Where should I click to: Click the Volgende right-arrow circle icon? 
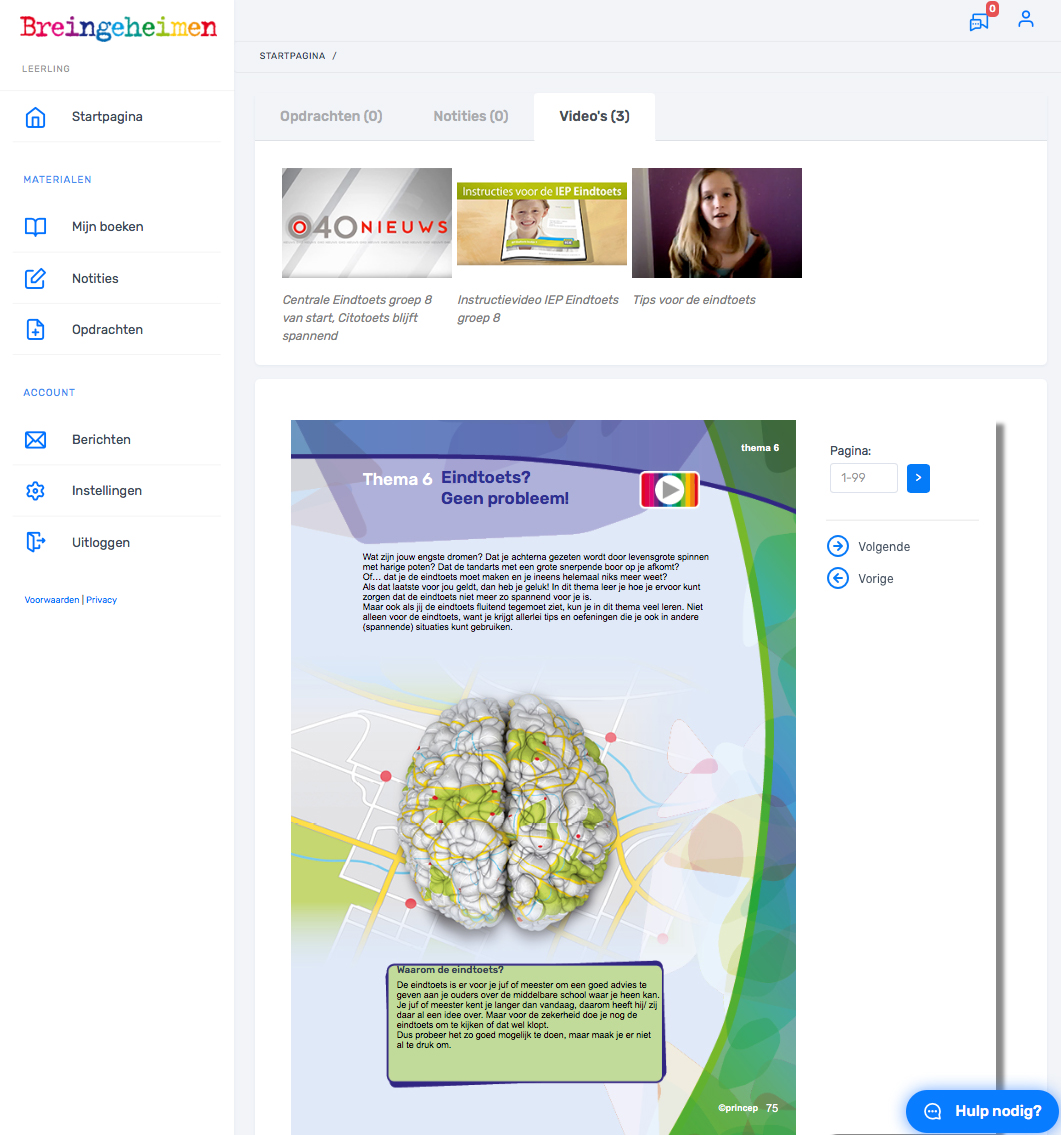coord(838,546)
